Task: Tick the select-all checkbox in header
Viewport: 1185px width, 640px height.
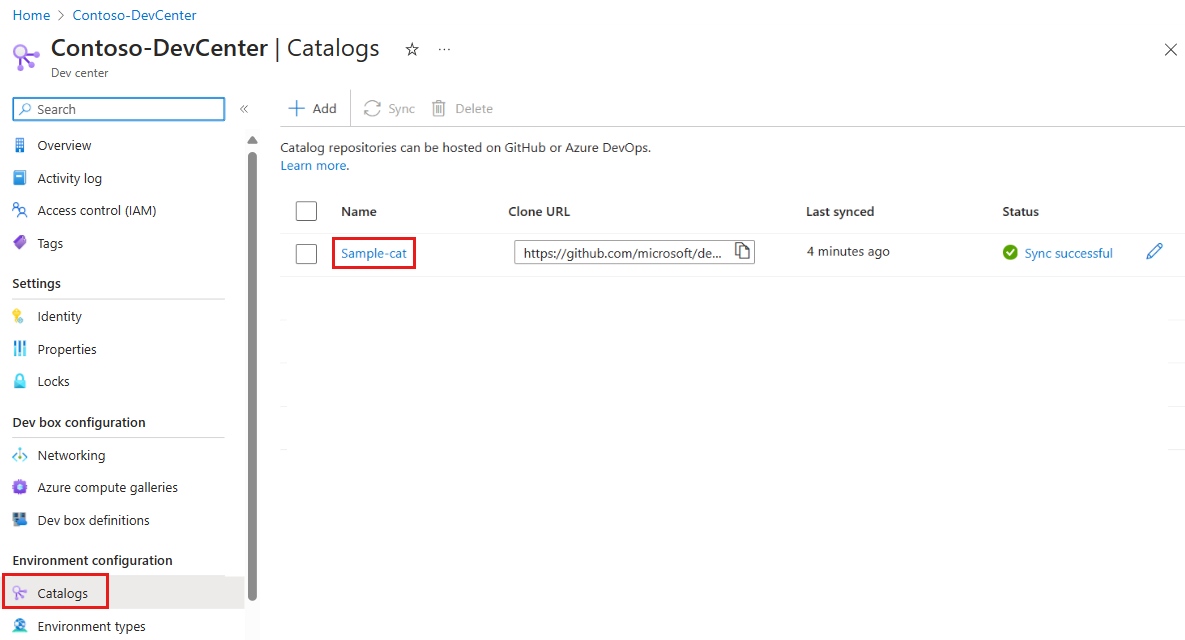Action: (x=306, y=211)
